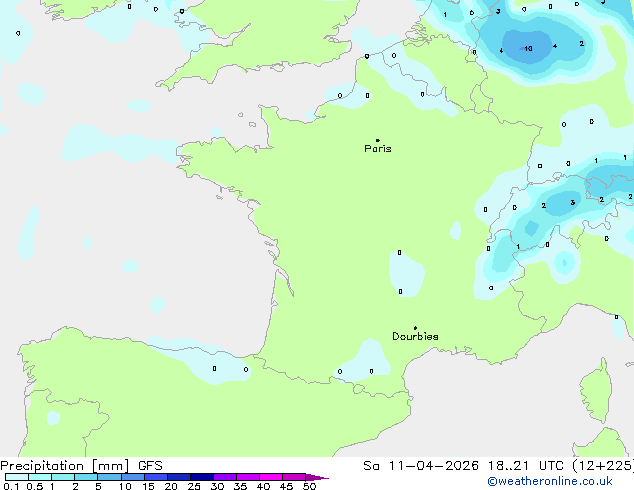Open the weatheronline.co.uk copyright link
634x490 pixels.
coord(550,481)
